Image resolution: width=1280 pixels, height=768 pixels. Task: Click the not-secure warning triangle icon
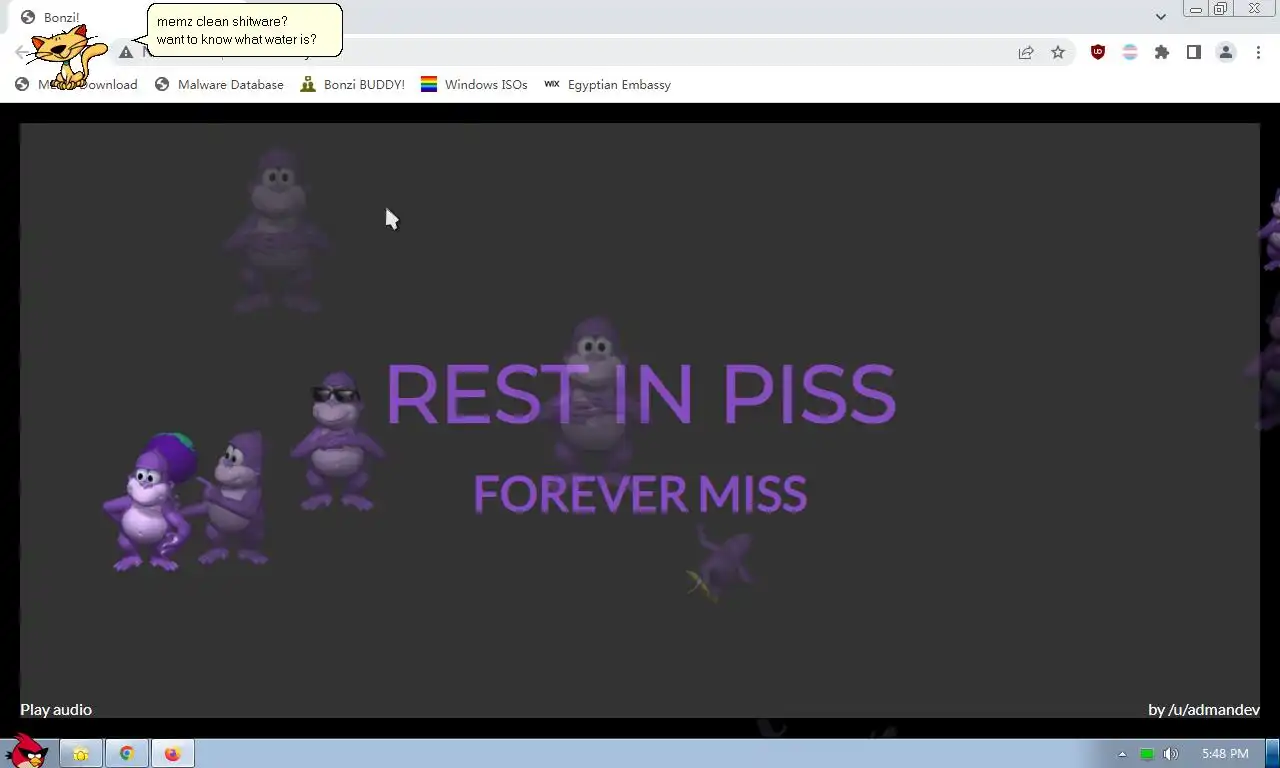pyautogui.click(x=126, y=53)
